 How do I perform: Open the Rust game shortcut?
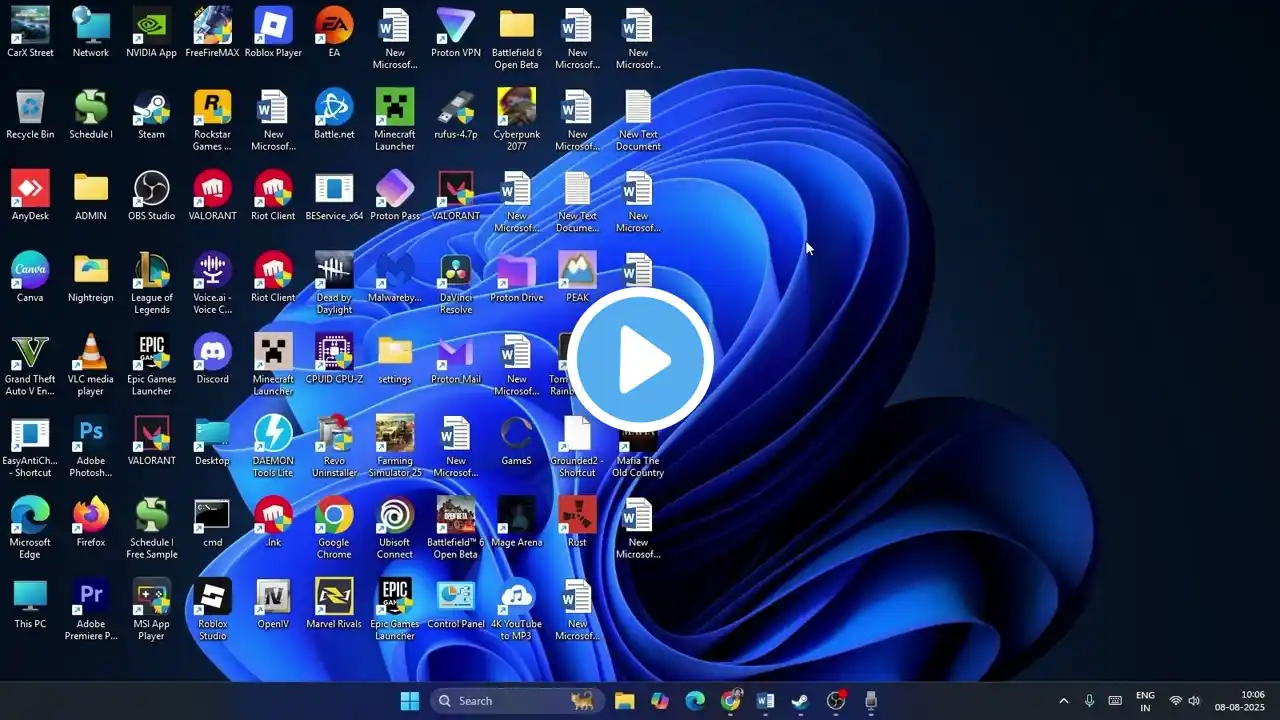pyautogui.click(x=577, y=522)
